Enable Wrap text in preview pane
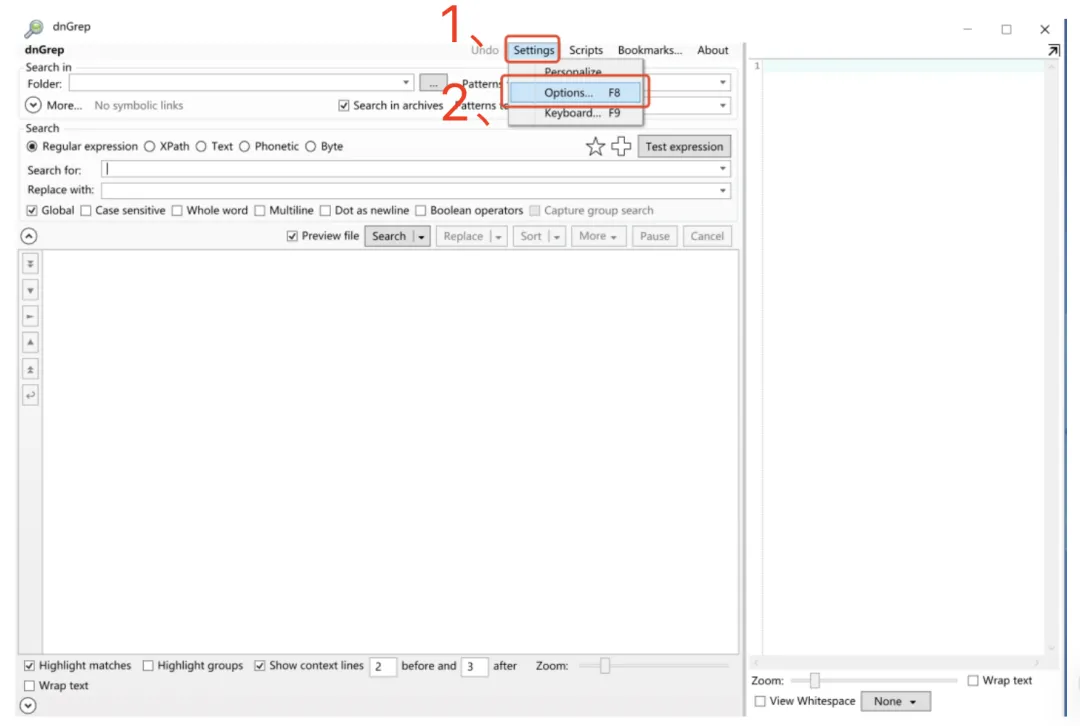Screen dimensions: 1080x726 973,681
